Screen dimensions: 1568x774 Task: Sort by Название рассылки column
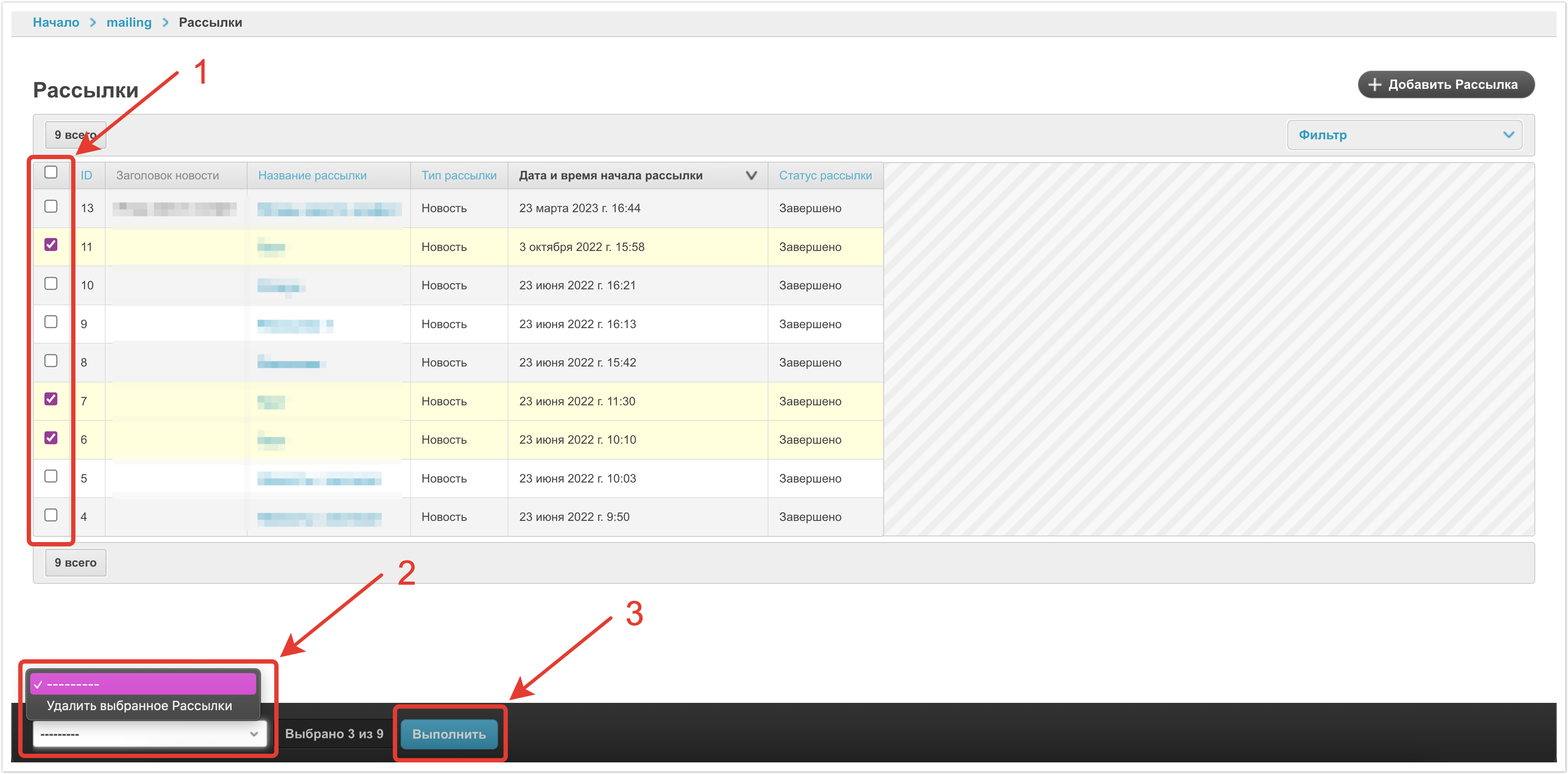click(x=312, y=175)
